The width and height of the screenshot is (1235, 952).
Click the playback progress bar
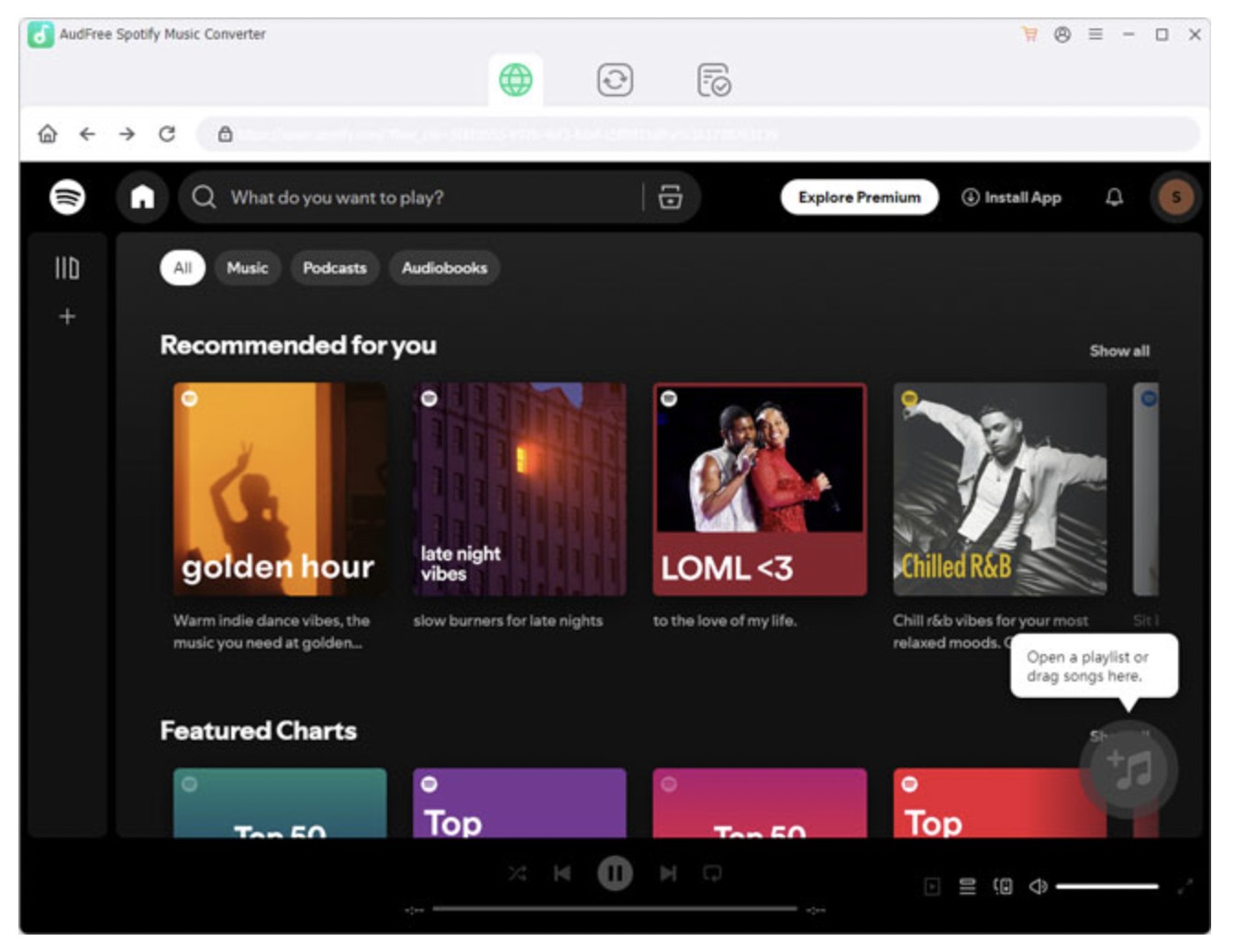(615, 909)
